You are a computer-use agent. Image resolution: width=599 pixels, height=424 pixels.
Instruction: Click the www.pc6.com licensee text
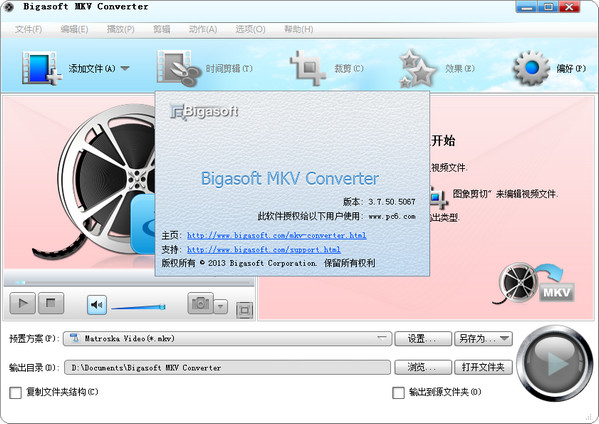coord(392,217)
